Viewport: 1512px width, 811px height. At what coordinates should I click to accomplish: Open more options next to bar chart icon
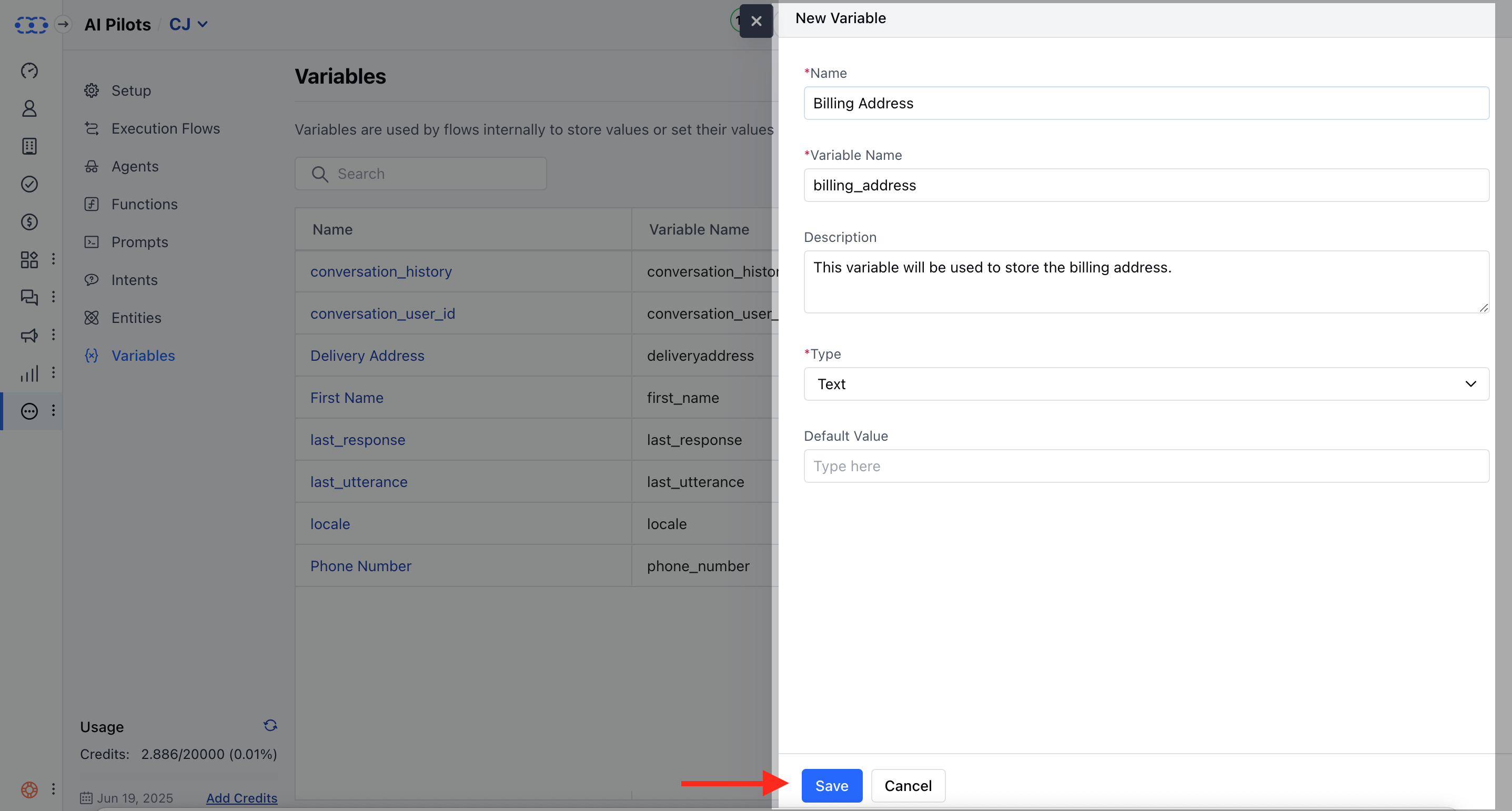click(x=54, y=373)
